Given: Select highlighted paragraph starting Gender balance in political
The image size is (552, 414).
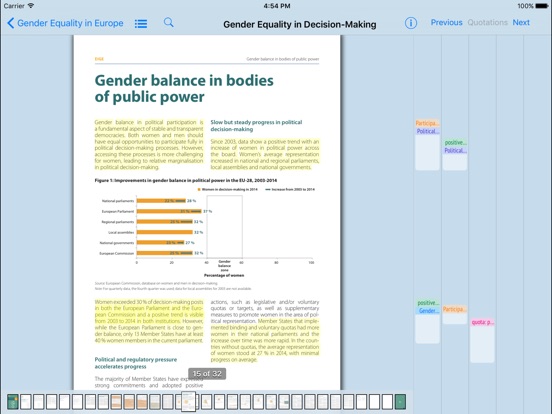Looking at the screenshot, I should 149,145.
